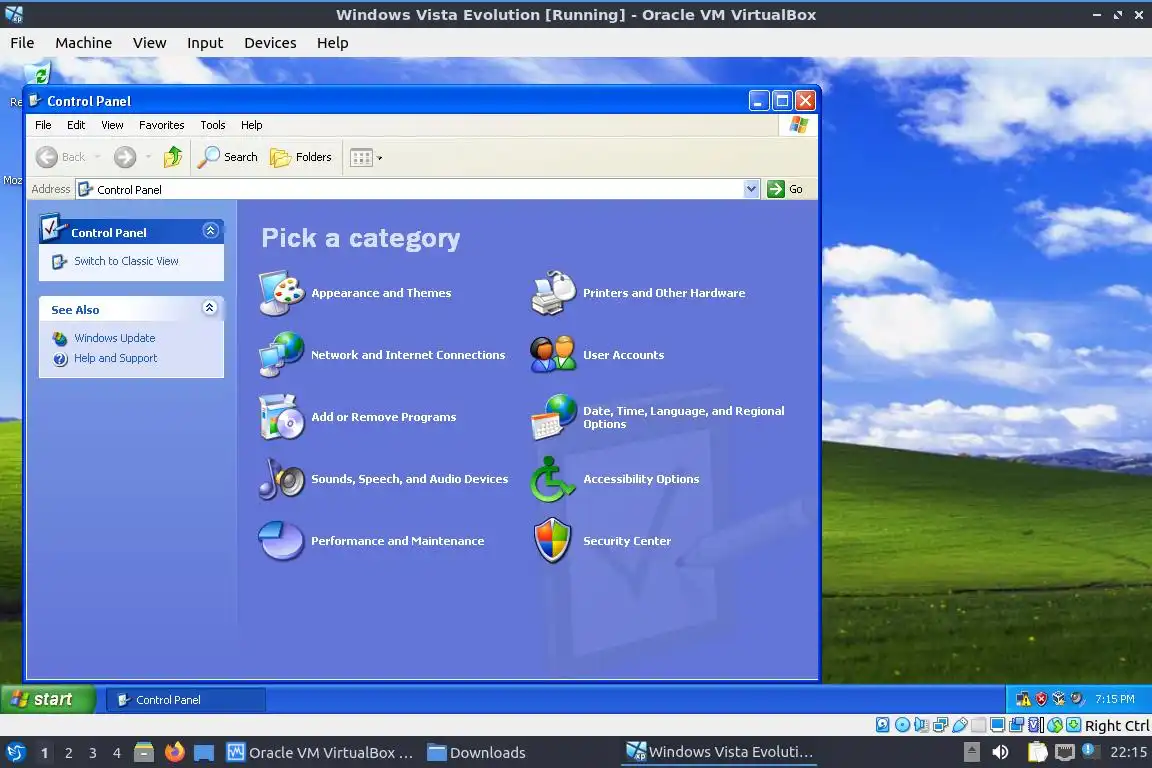Click VirtualBox USB status icon
This screenshot has width=1152, height=768.
(x=960, y=725)
